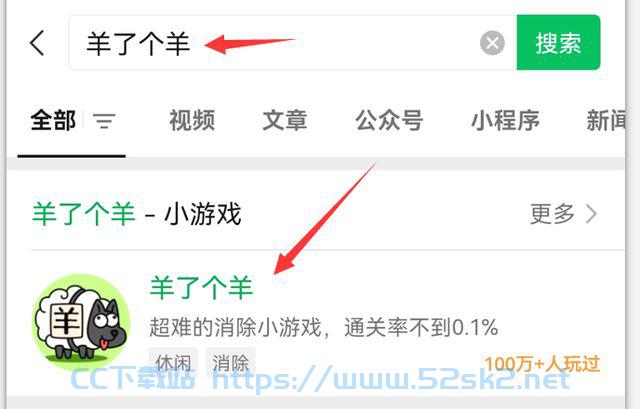Switch to the 文章 tab

point(284,120)
